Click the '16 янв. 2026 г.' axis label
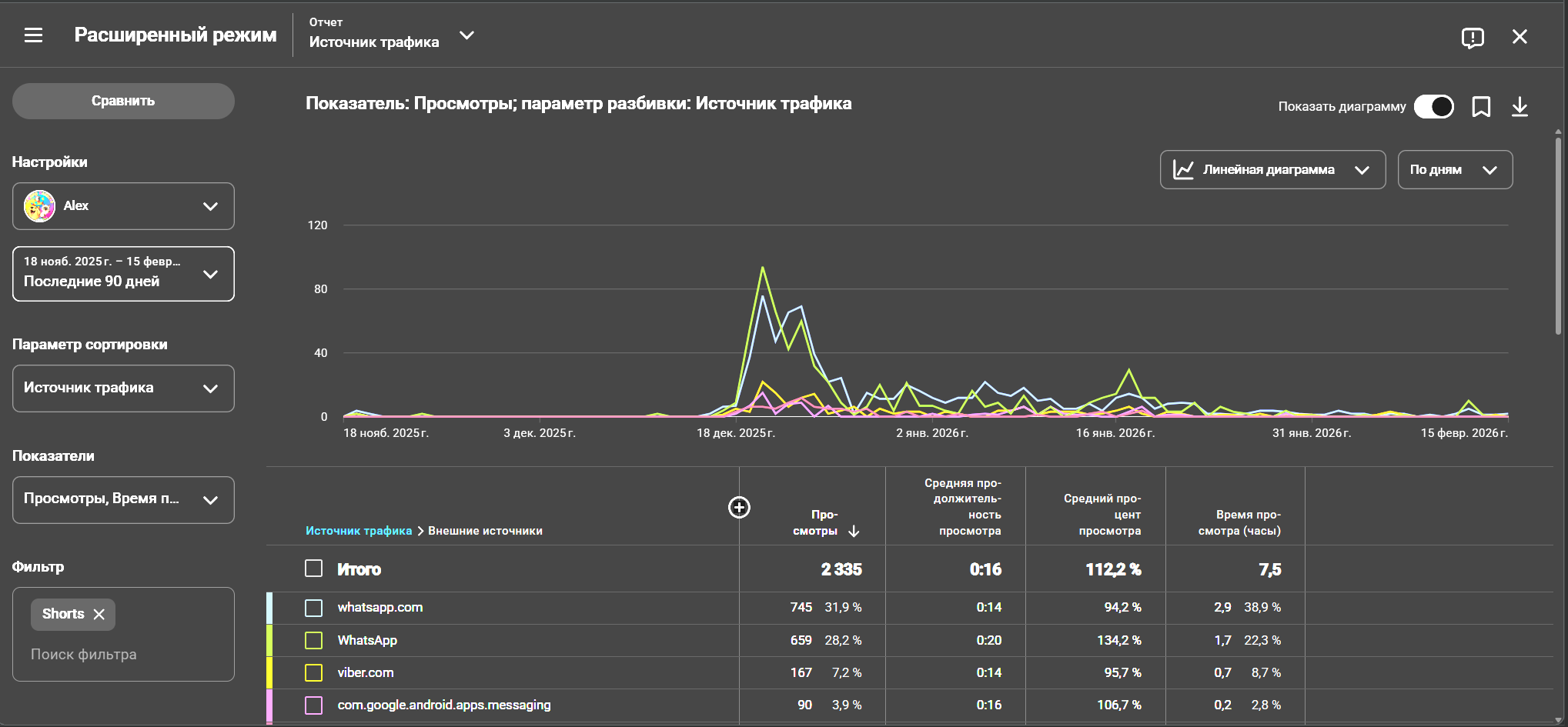 point(1115,433)
